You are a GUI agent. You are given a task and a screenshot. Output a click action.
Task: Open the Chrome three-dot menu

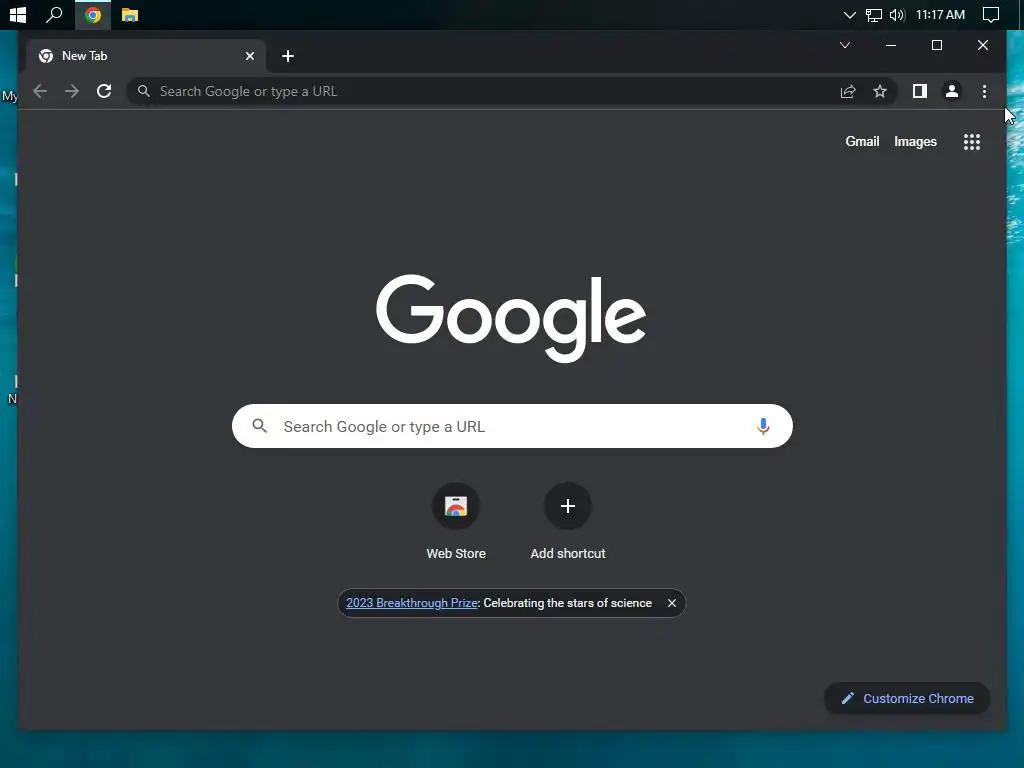984,91
